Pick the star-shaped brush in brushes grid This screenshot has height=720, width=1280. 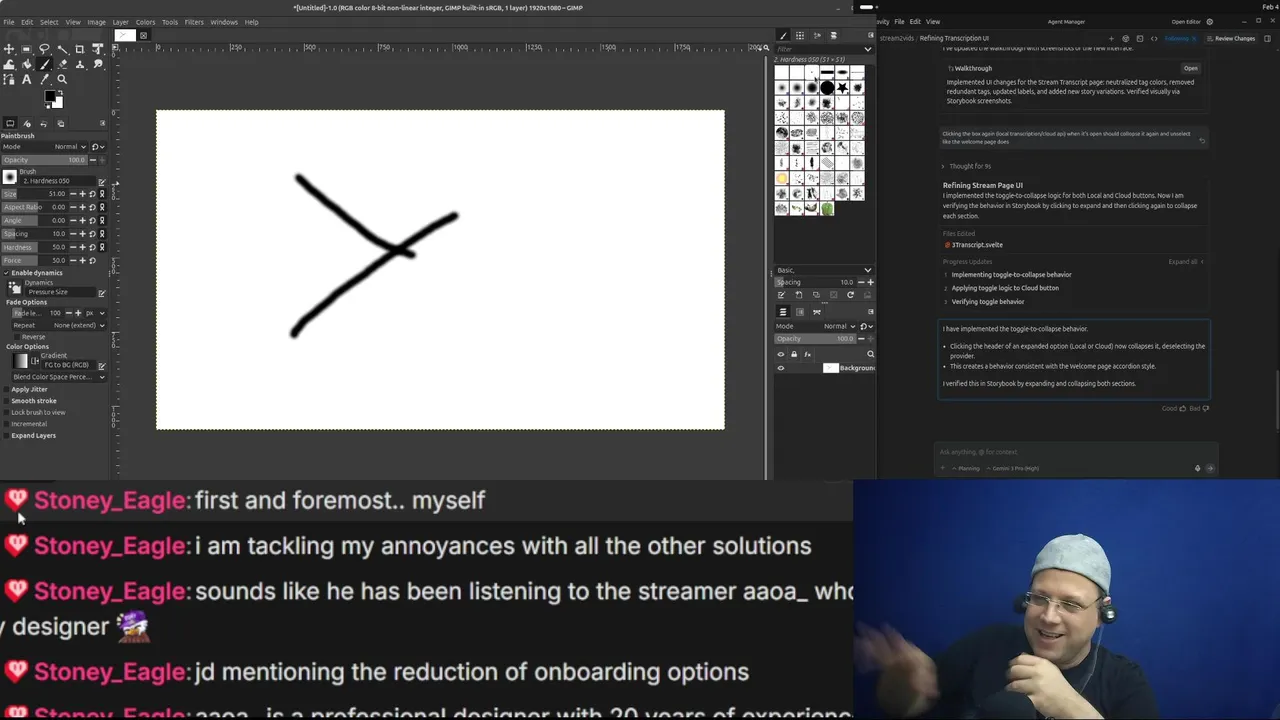[842, 88]
